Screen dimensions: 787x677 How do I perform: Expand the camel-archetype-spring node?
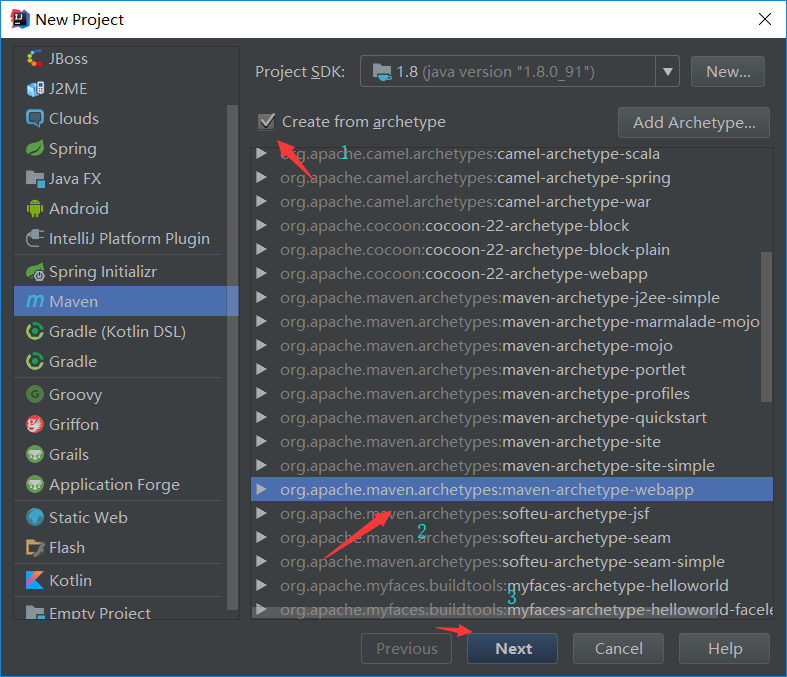point(261,178)
